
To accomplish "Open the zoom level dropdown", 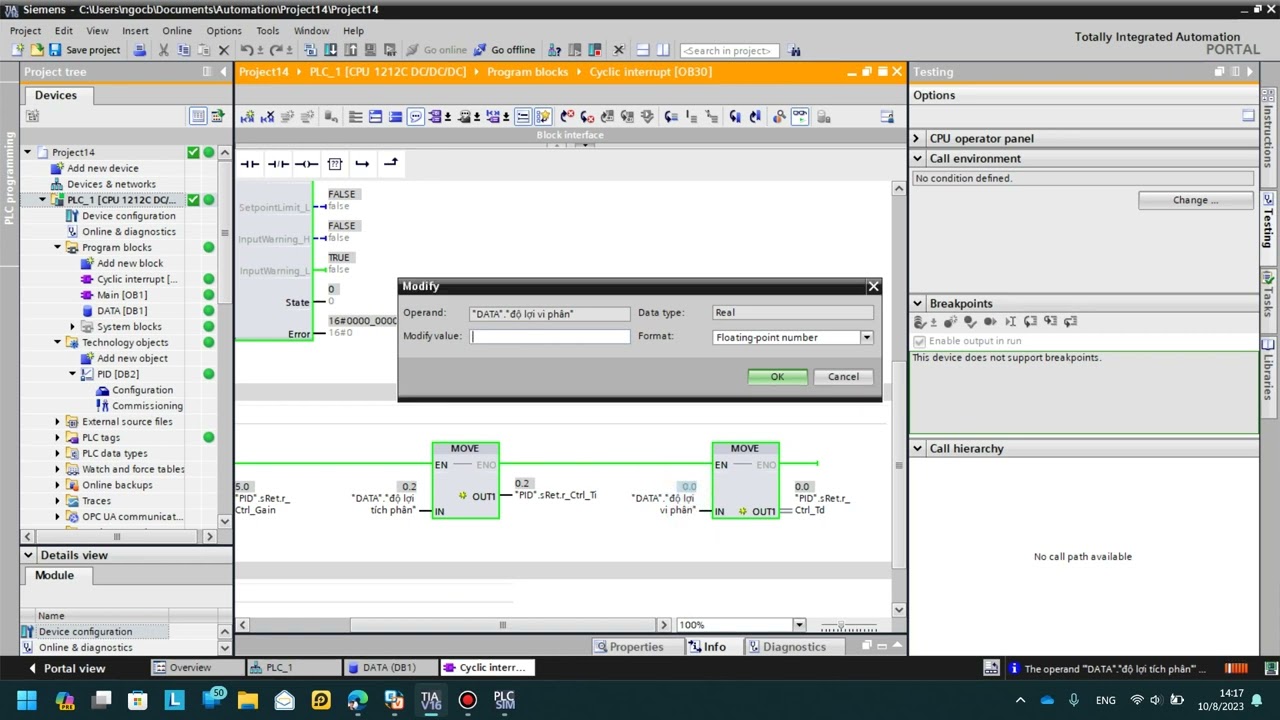I will pyautogui.click(x=798, y=625).
